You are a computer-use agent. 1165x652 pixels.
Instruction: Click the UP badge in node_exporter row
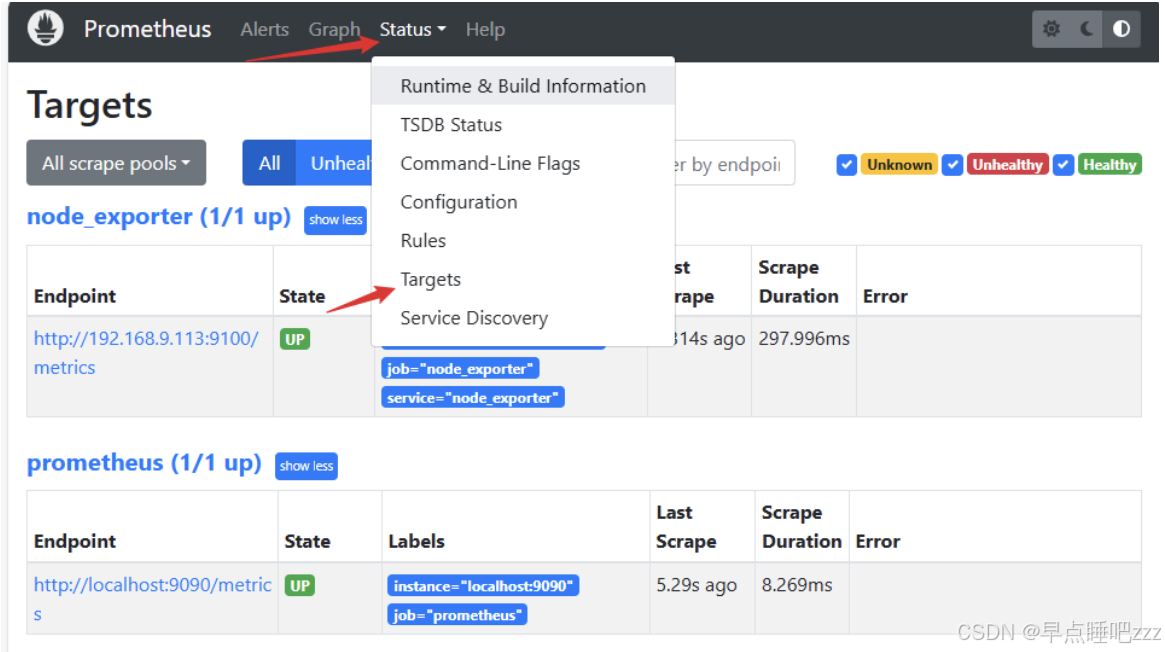click(x=295, y=339)
